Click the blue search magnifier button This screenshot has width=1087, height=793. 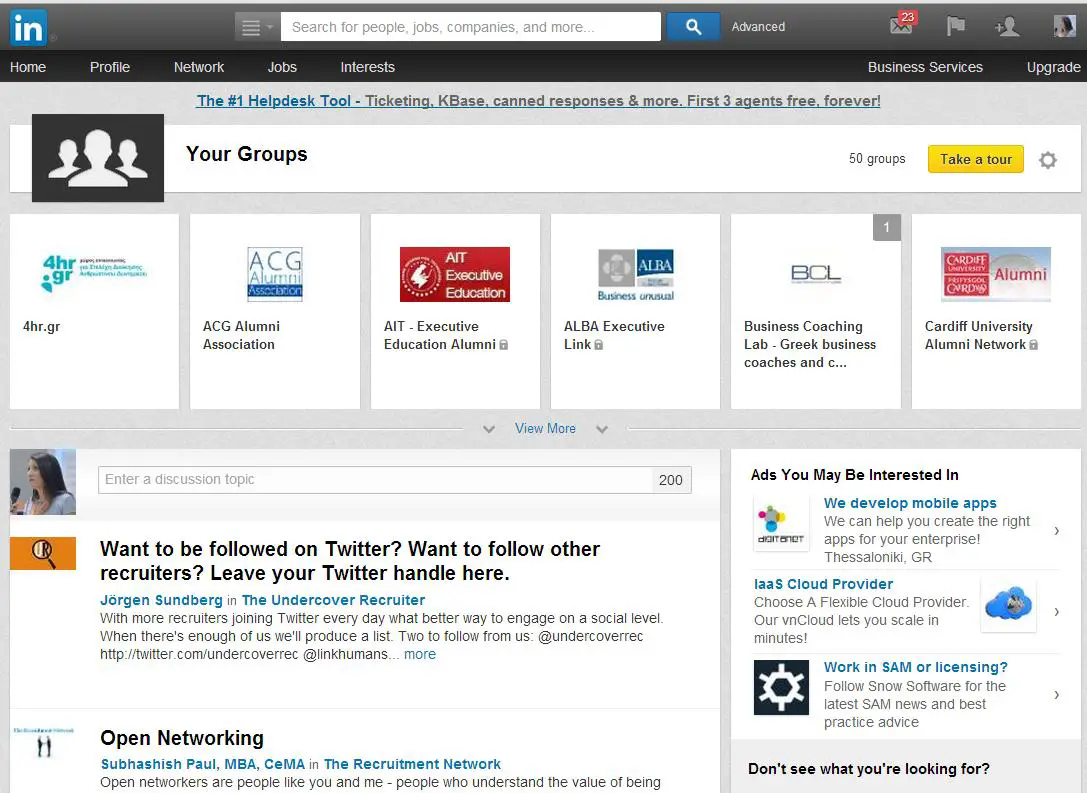point(693,27)
